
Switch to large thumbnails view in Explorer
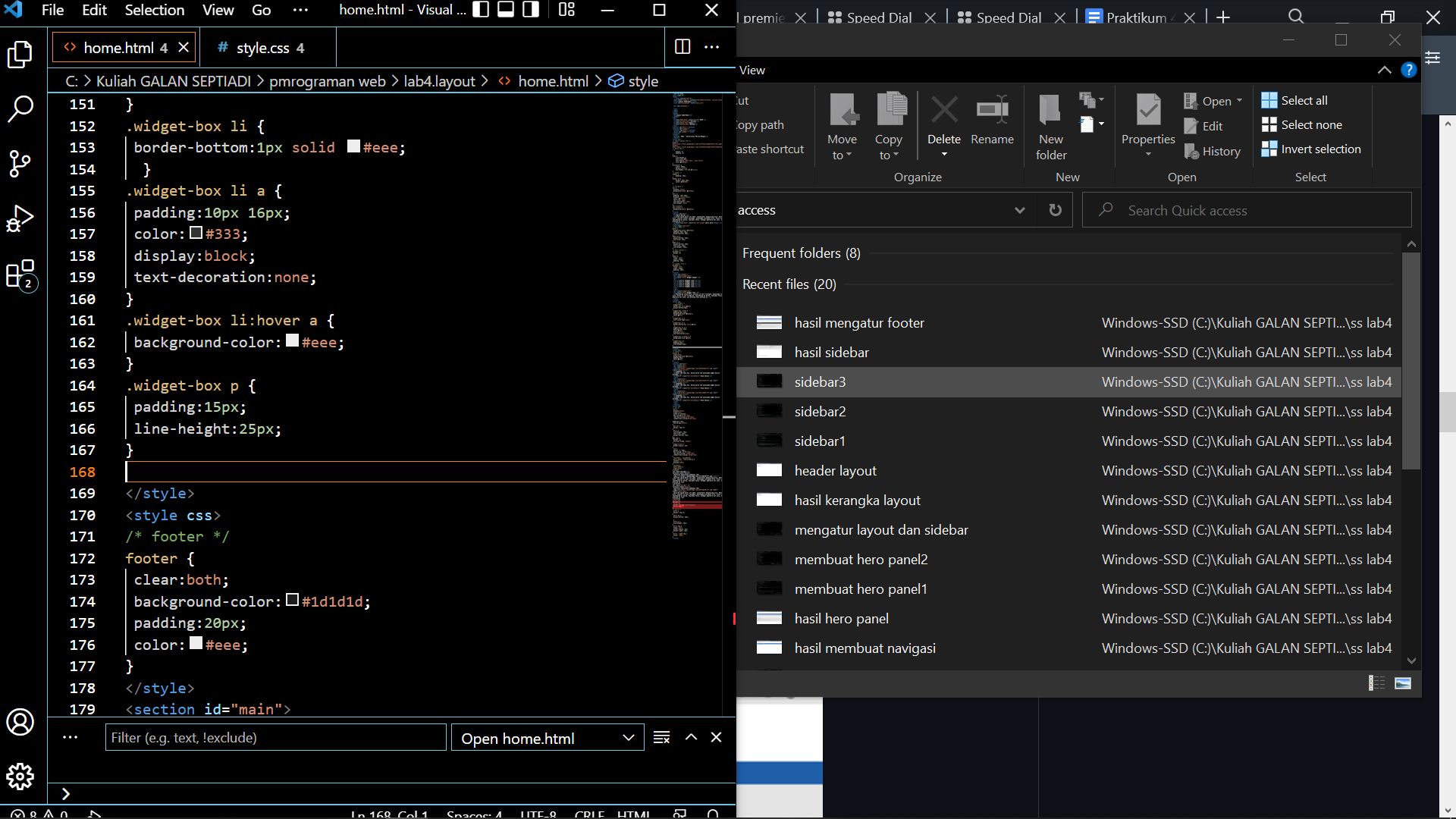[x=1403, y=683]
